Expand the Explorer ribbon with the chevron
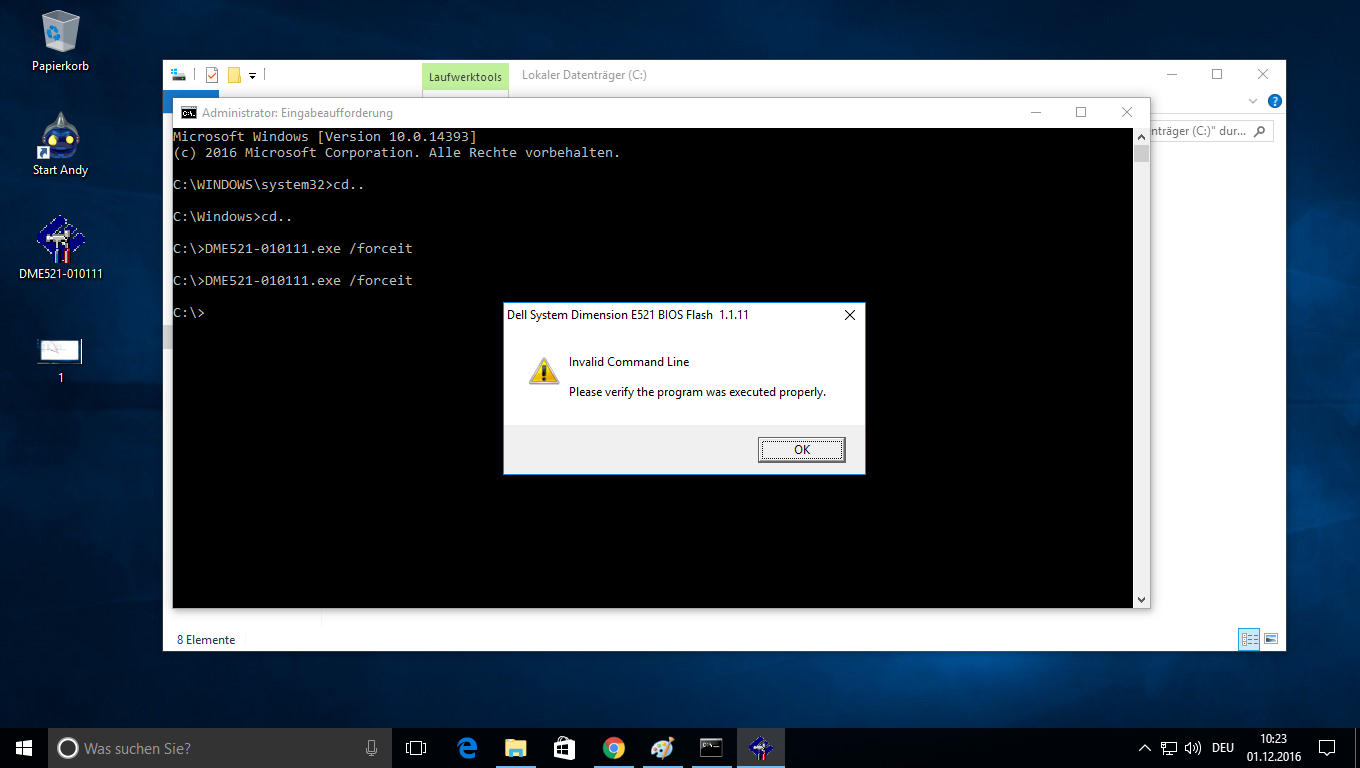1360x768 pixels. [1254, 101]
